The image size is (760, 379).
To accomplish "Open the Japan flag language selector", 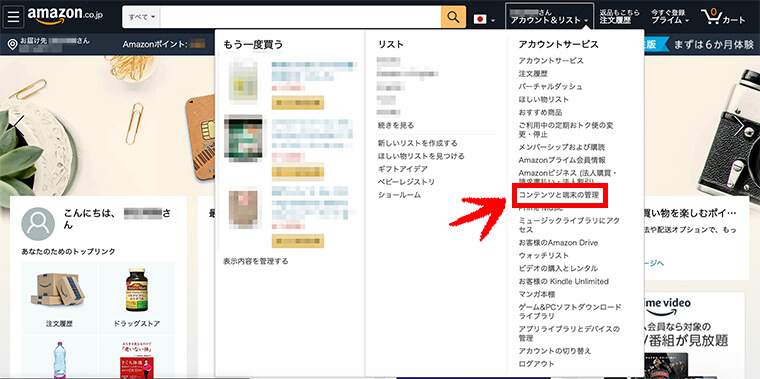I will click(x=484, y=19).
